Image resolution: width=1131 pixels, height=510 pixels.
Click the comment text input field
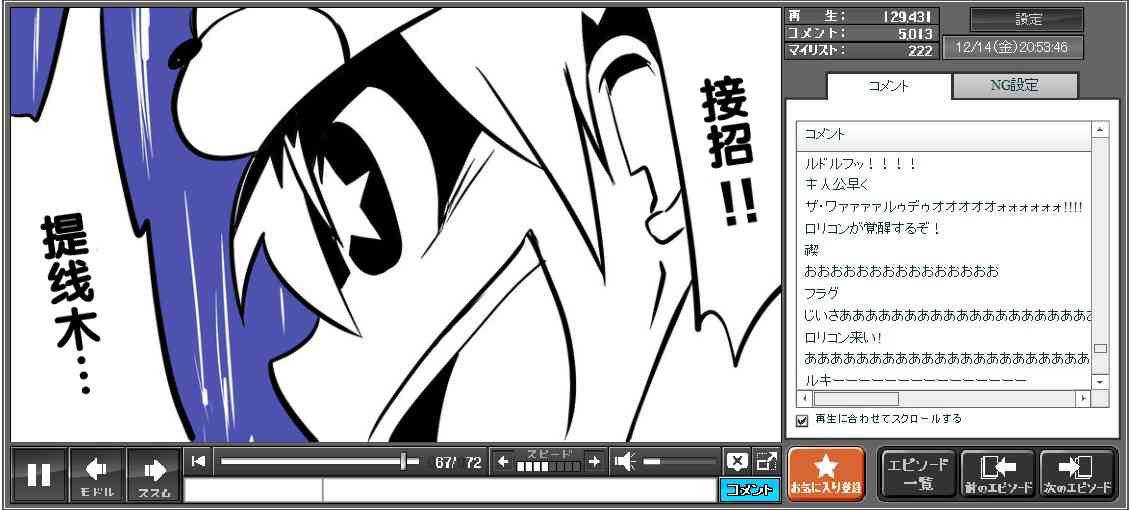519,490
